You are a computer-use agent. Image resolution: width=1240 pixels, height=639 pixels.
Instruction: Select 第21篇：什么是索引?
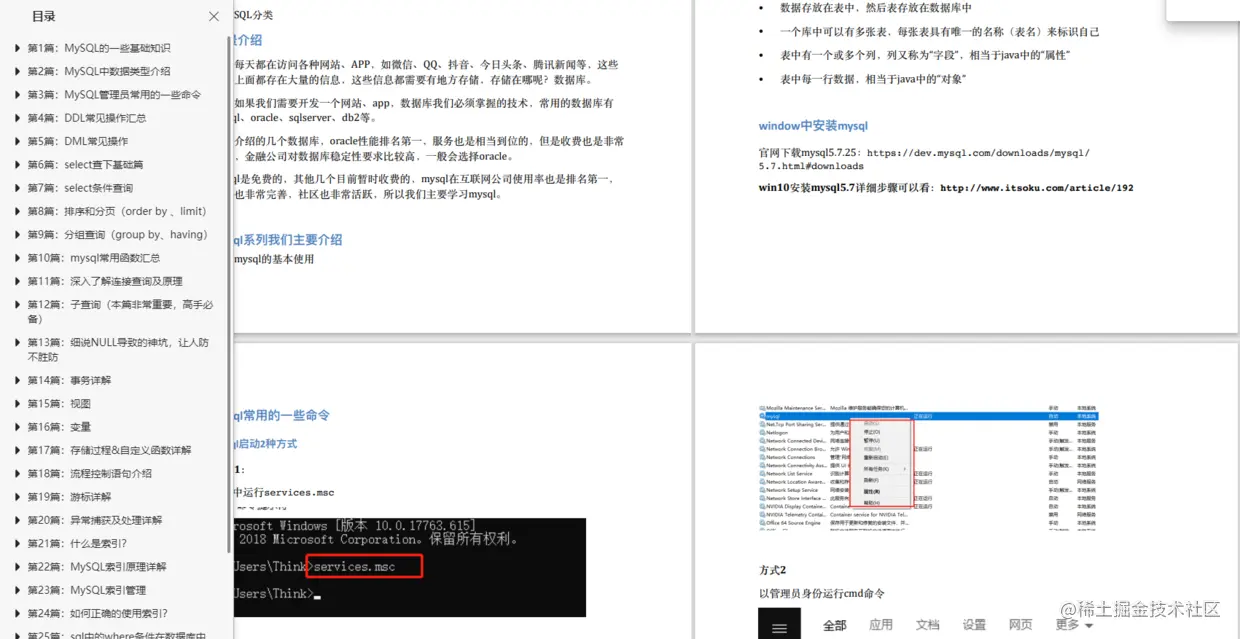[77, 544]
